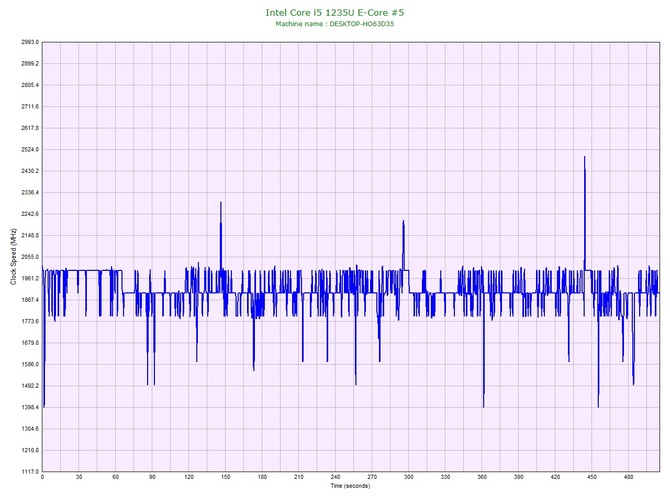Screen dimensions: 670x503
Task: Click the 480 seconds x-axis tick label
Action: pyautogui.click(x=629, y=477)
